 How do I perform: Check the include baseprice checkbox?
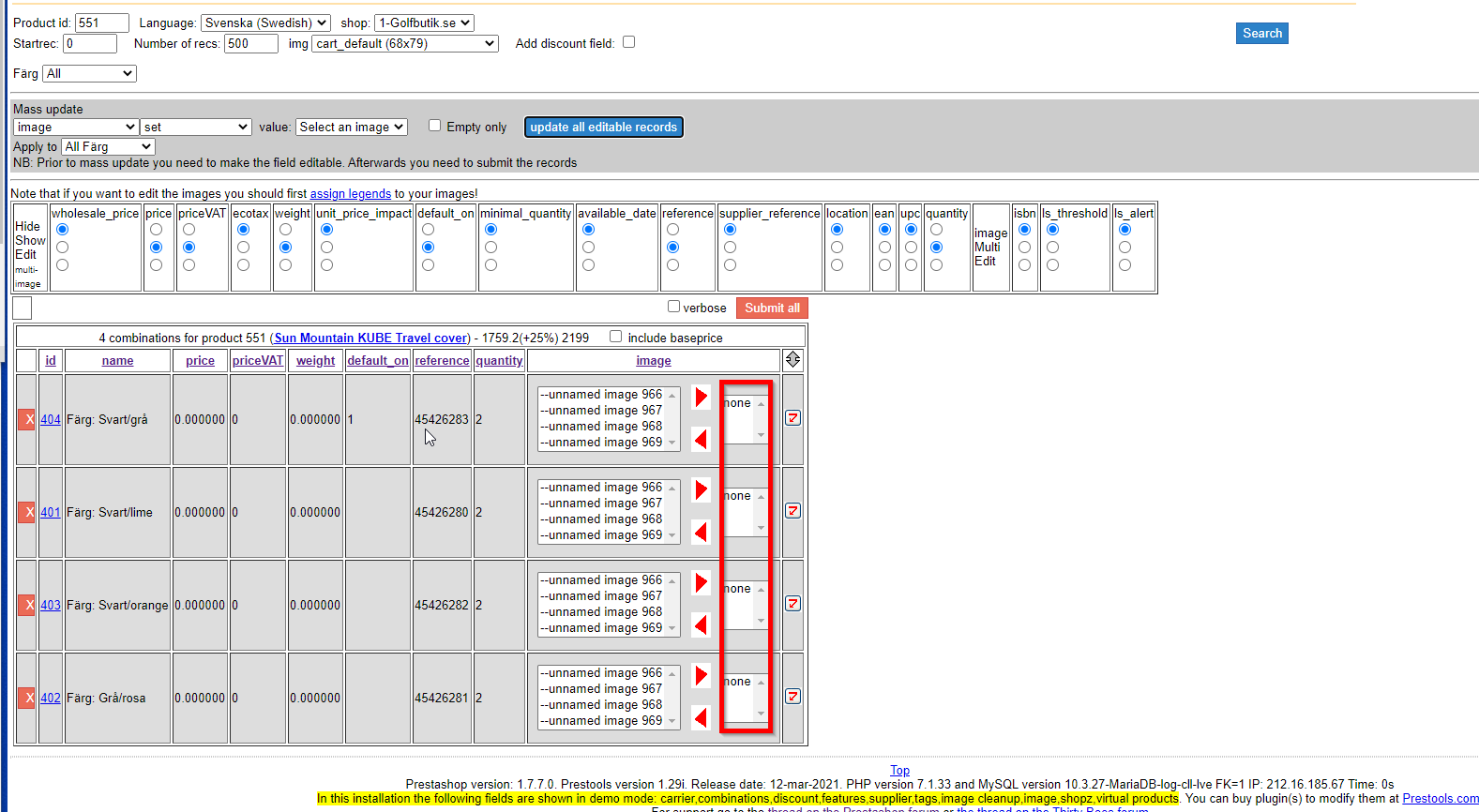(615, 337)
